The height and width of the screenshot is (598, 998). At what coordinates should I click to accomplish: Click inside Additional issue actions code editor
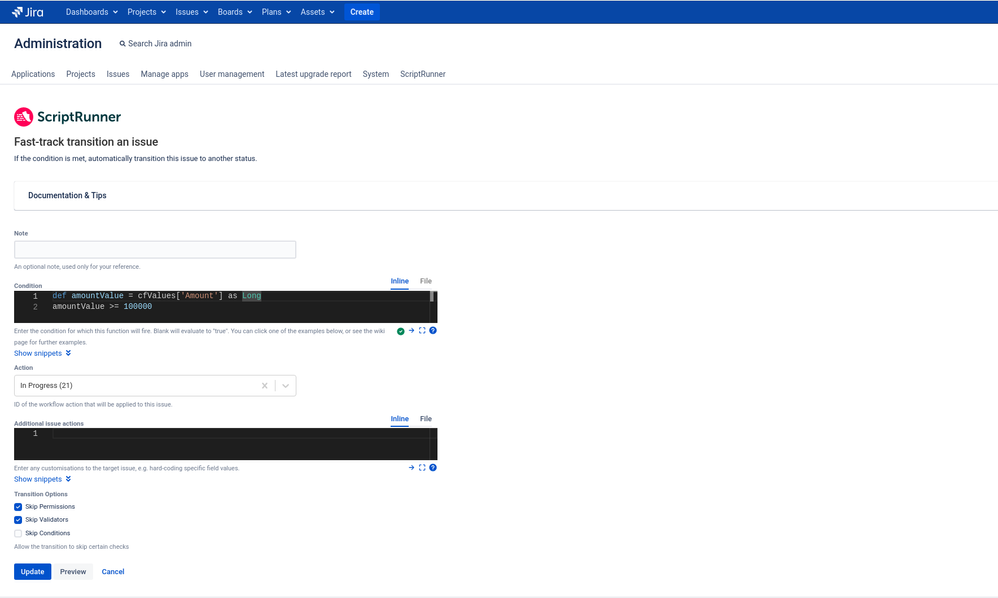point(225,444)
